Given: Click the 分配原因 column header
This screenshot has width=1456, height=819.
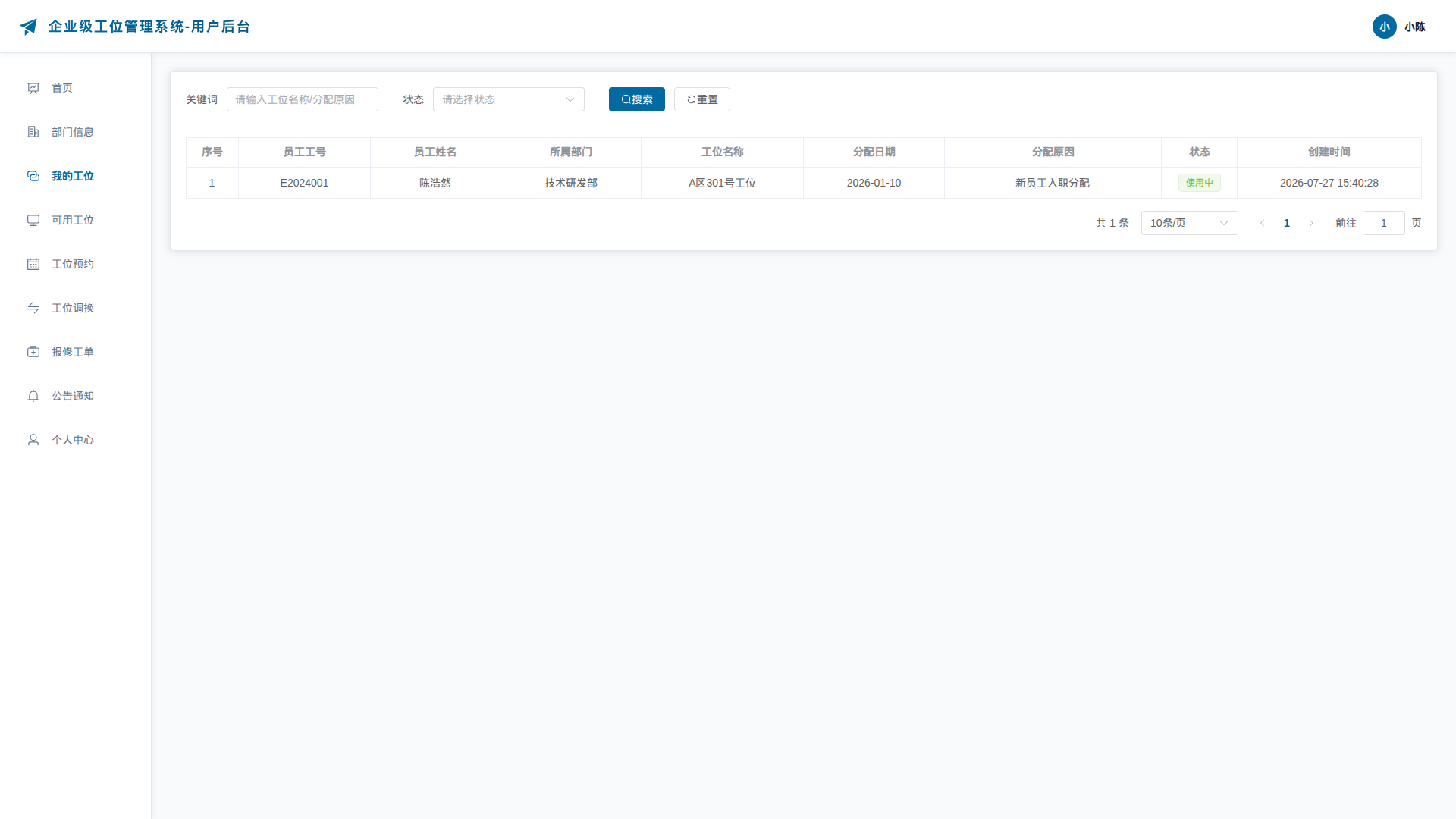Looking at the screenshot, I should tap(1052, 152).
